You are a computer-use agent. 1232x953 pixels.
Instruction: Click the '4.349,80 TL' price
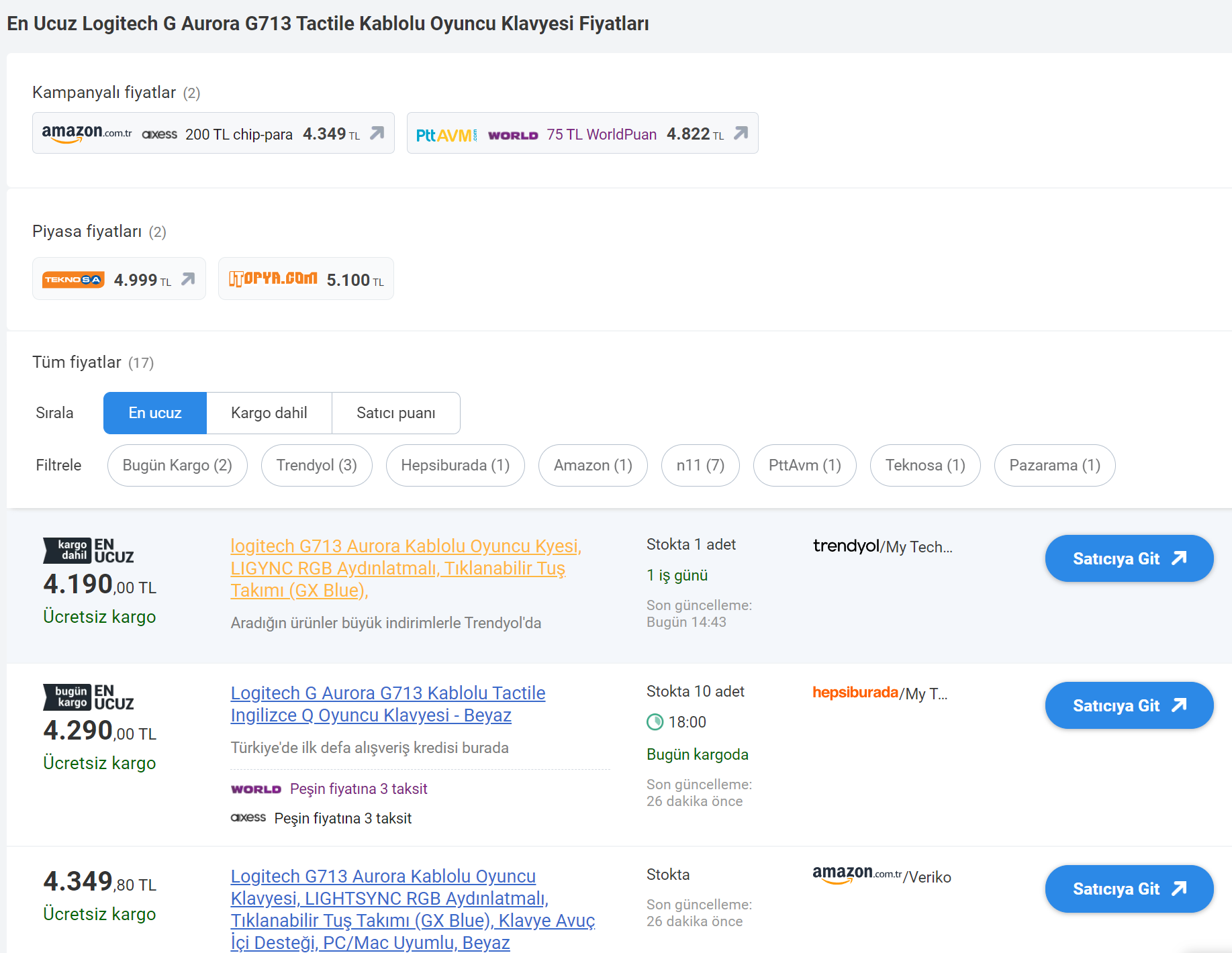click(100, 882)
